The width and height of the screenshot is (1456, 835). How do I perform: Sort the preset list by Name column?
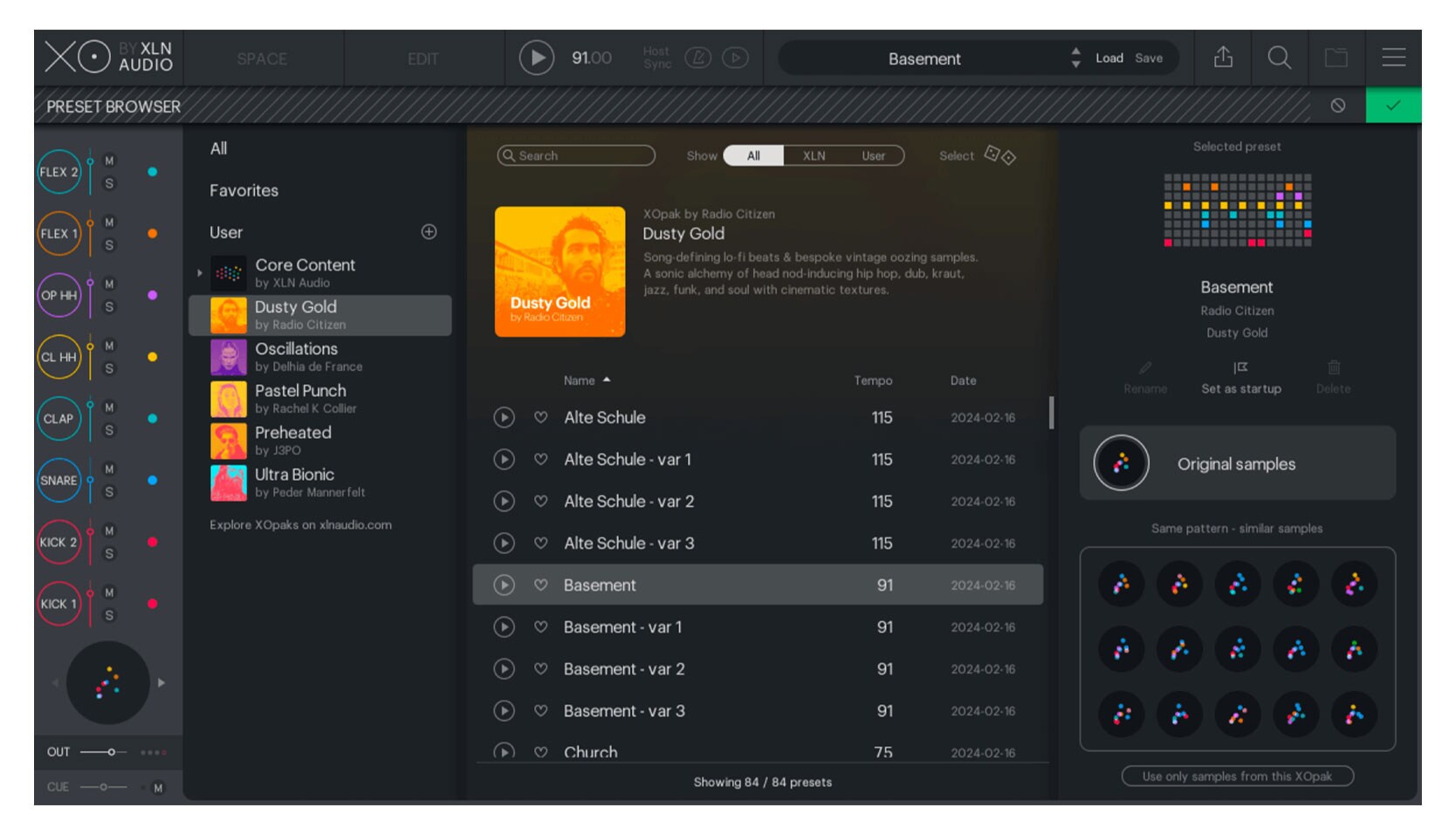point(580,380)
